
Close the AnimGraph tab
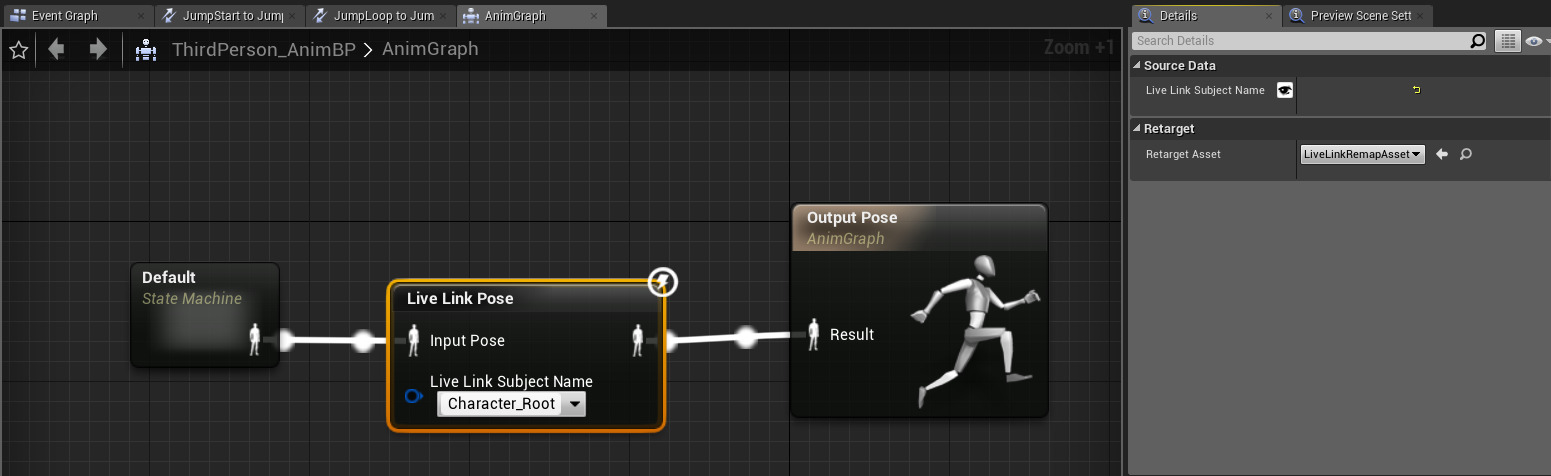click(x=595, y=17)
